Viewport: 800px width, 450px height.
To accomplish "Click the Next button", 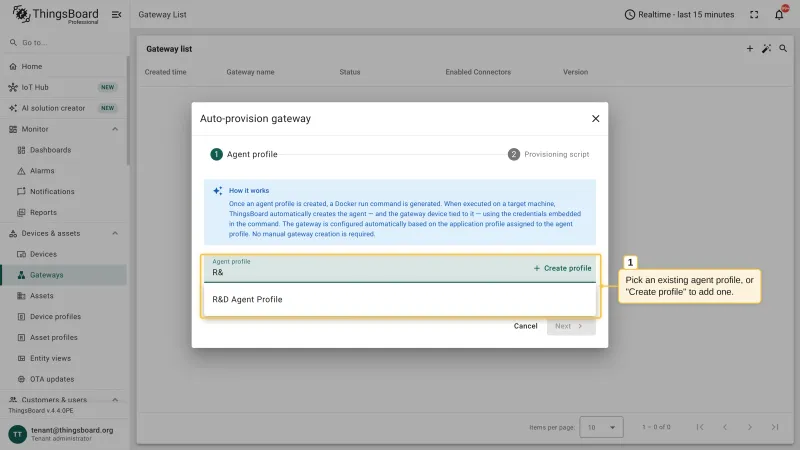I will (x=571, y=326).
